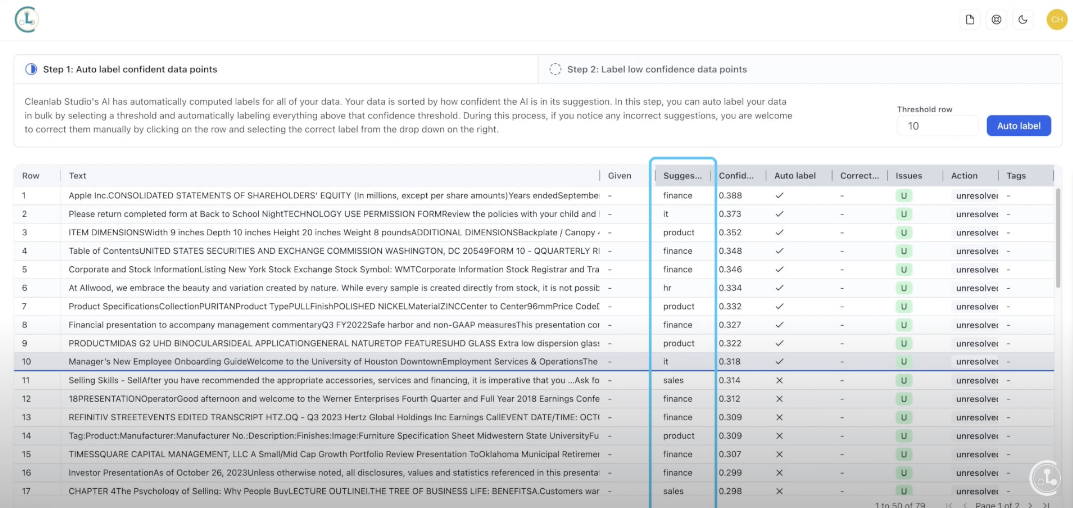This screenshot has height=508, width=1073.
Task: Open the unresolved action dropdown in row 10
Action: [x=974, y=361]
